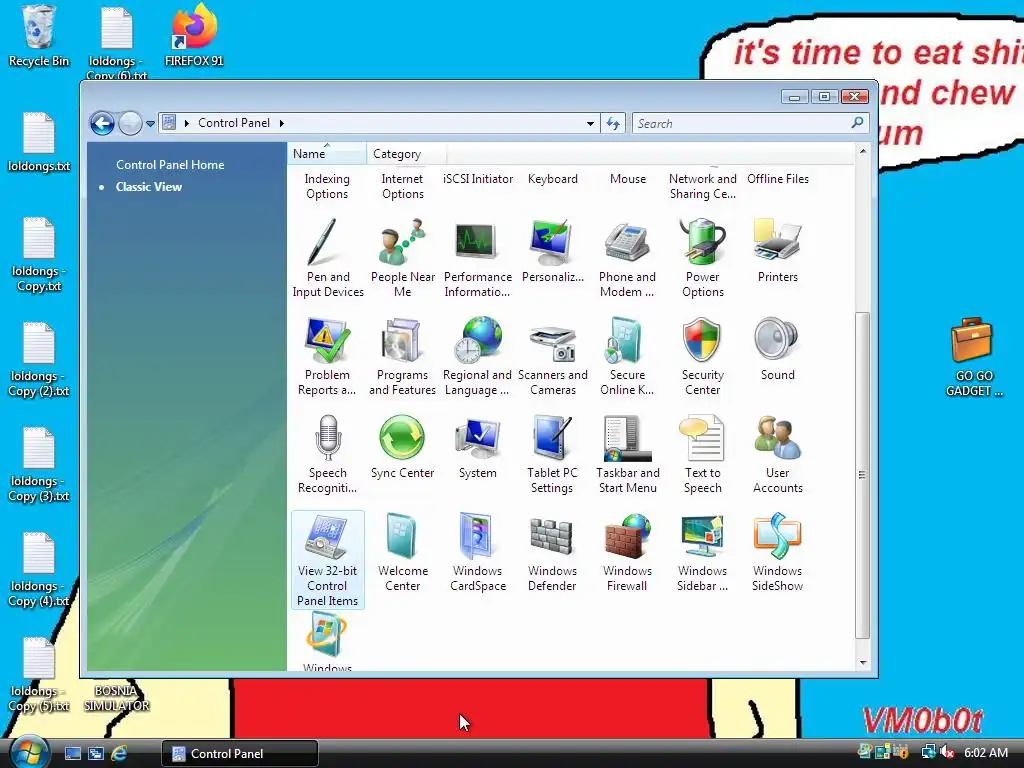
Task: Open Performance Information and Tools
Action: (477, 259)
